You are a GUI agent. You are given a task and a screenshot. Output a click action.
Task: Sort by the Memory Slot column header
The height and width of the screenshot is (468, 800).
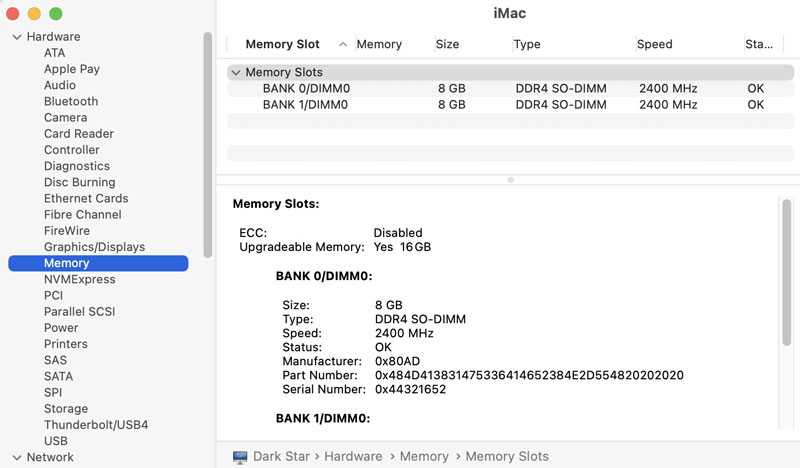(x=283, y=44)
